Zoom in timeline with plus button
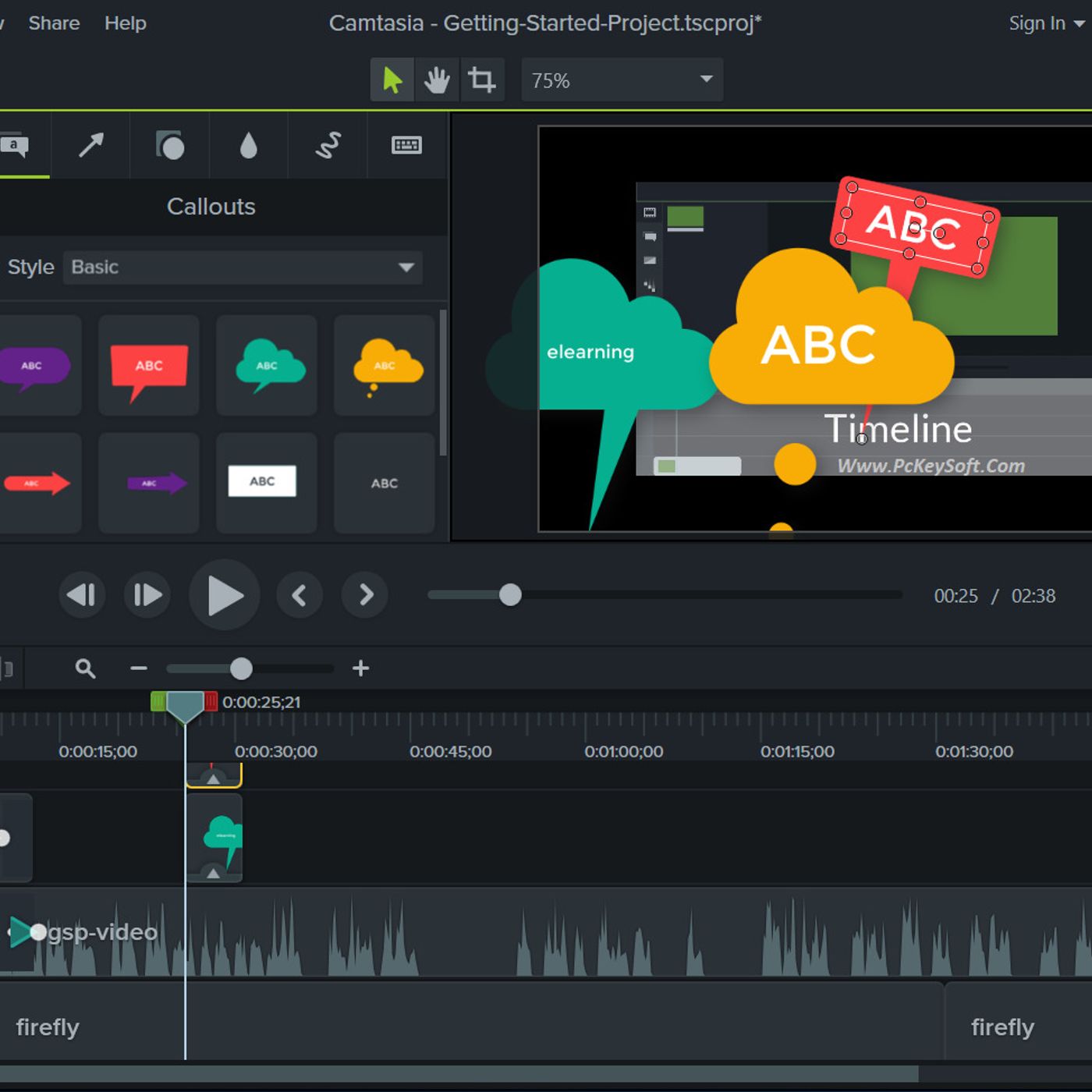 point(360,668)
